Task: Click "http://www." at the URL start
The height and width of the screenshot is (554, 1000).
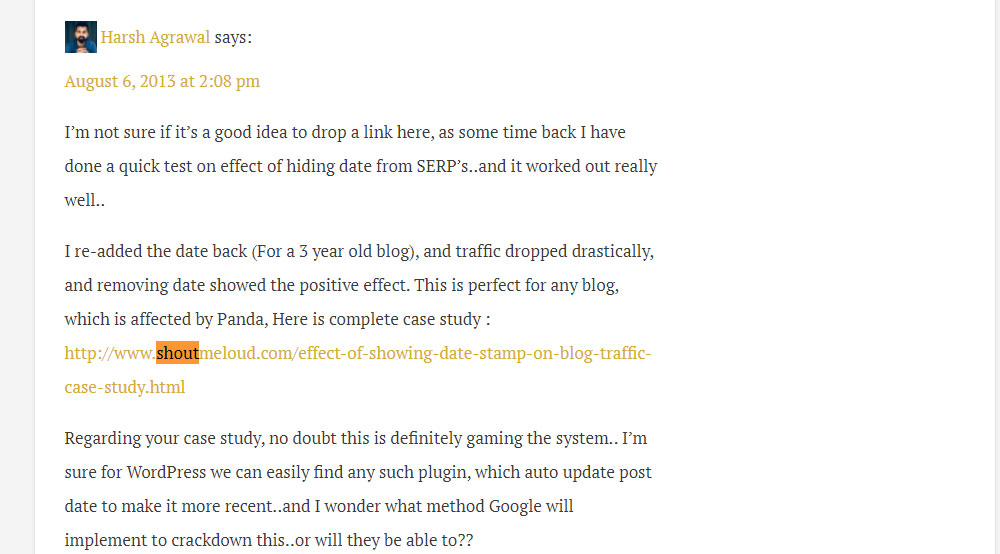Action: (x=110, y=353)
